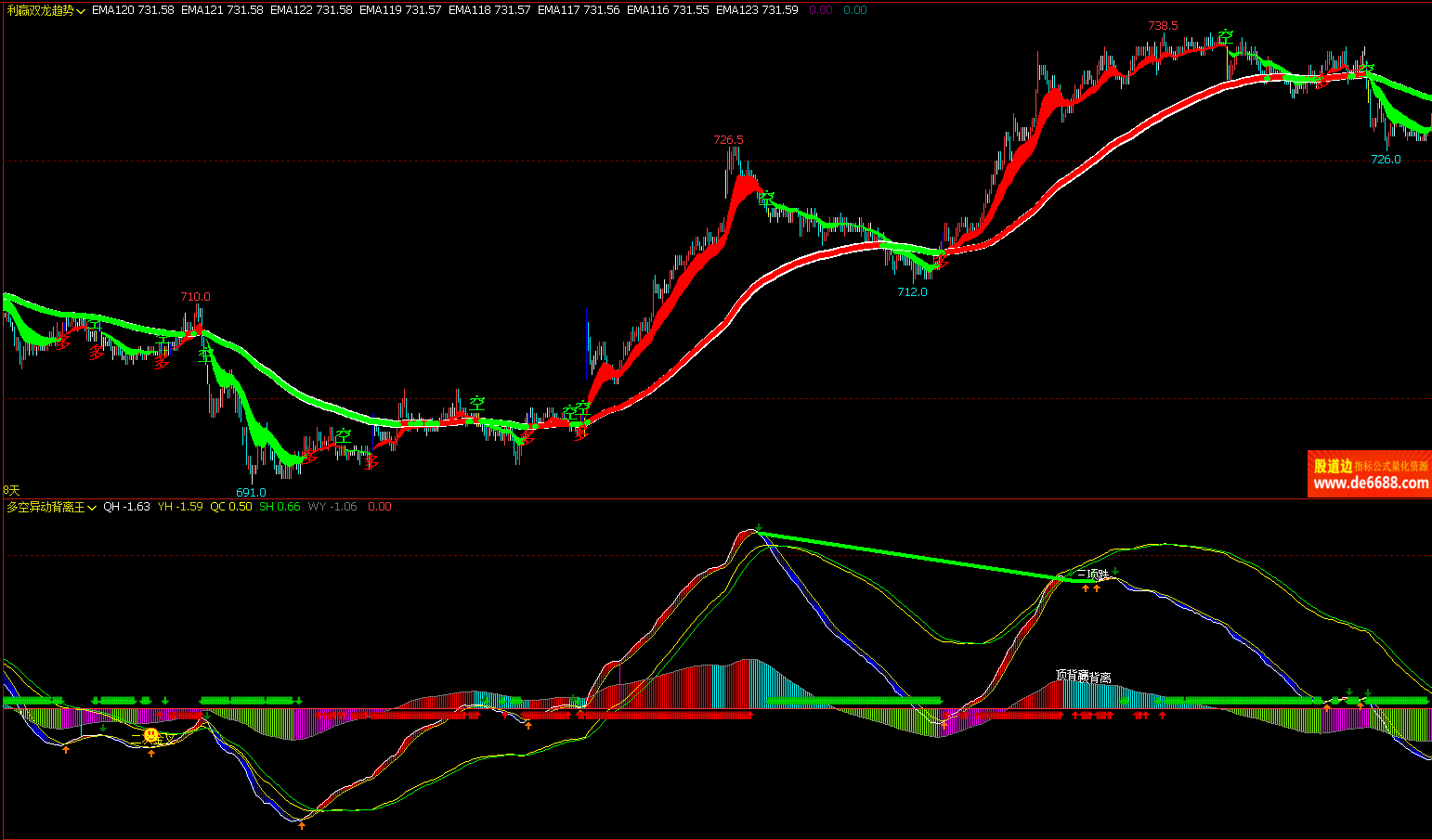This screenshot has height=840, width=1432.
Task: Click the orange up arrow at the oscillator's lowest trough
Action: point(301,824)
